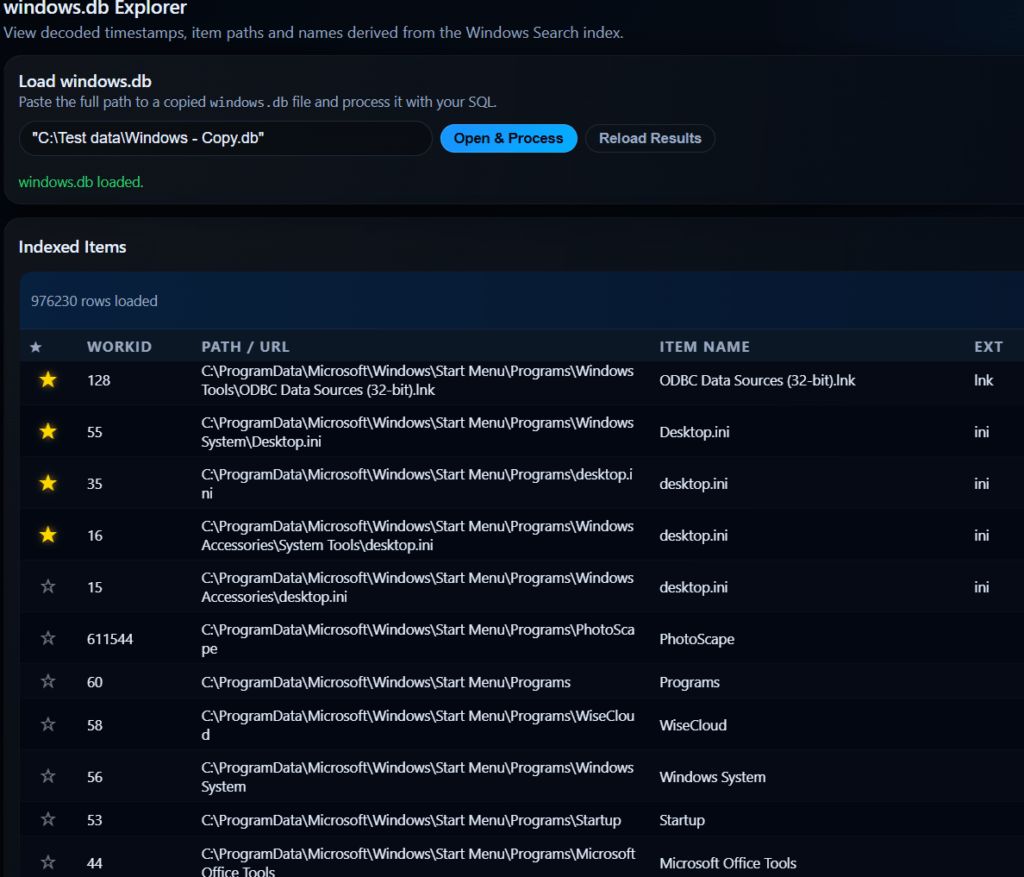The width and height of the screenshot is (1024, 877).
Task: Star the Startup folder row
Action: tap(47, 820)
